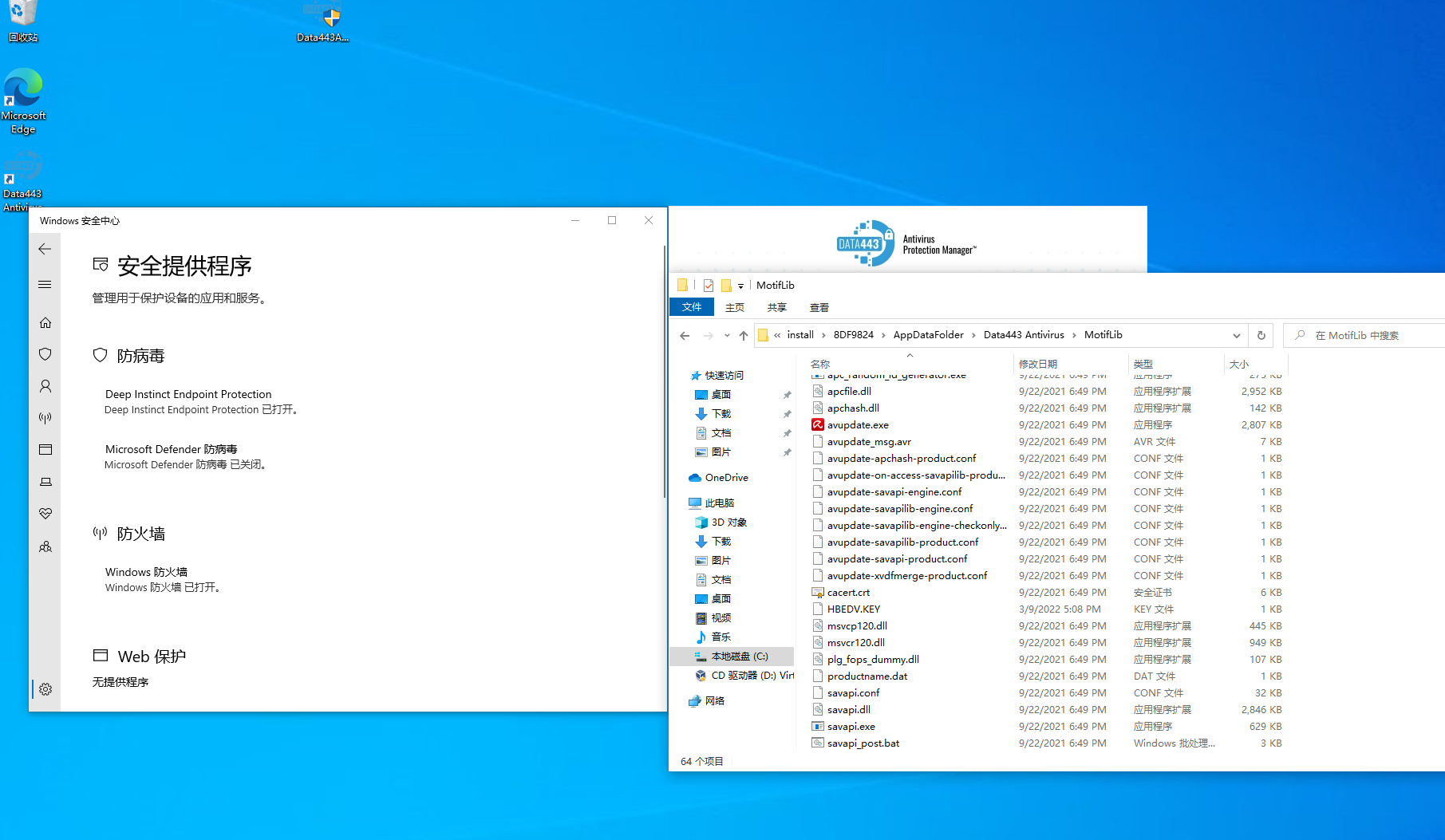1445x840 pixels.
Task: Open the Settings gear in Windows Security
Action: (45, 689)
